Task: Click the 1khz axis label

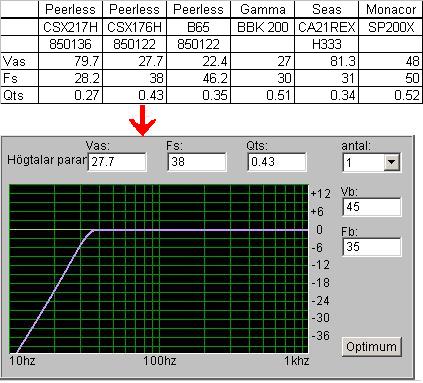Action: [x=297, y=361]
